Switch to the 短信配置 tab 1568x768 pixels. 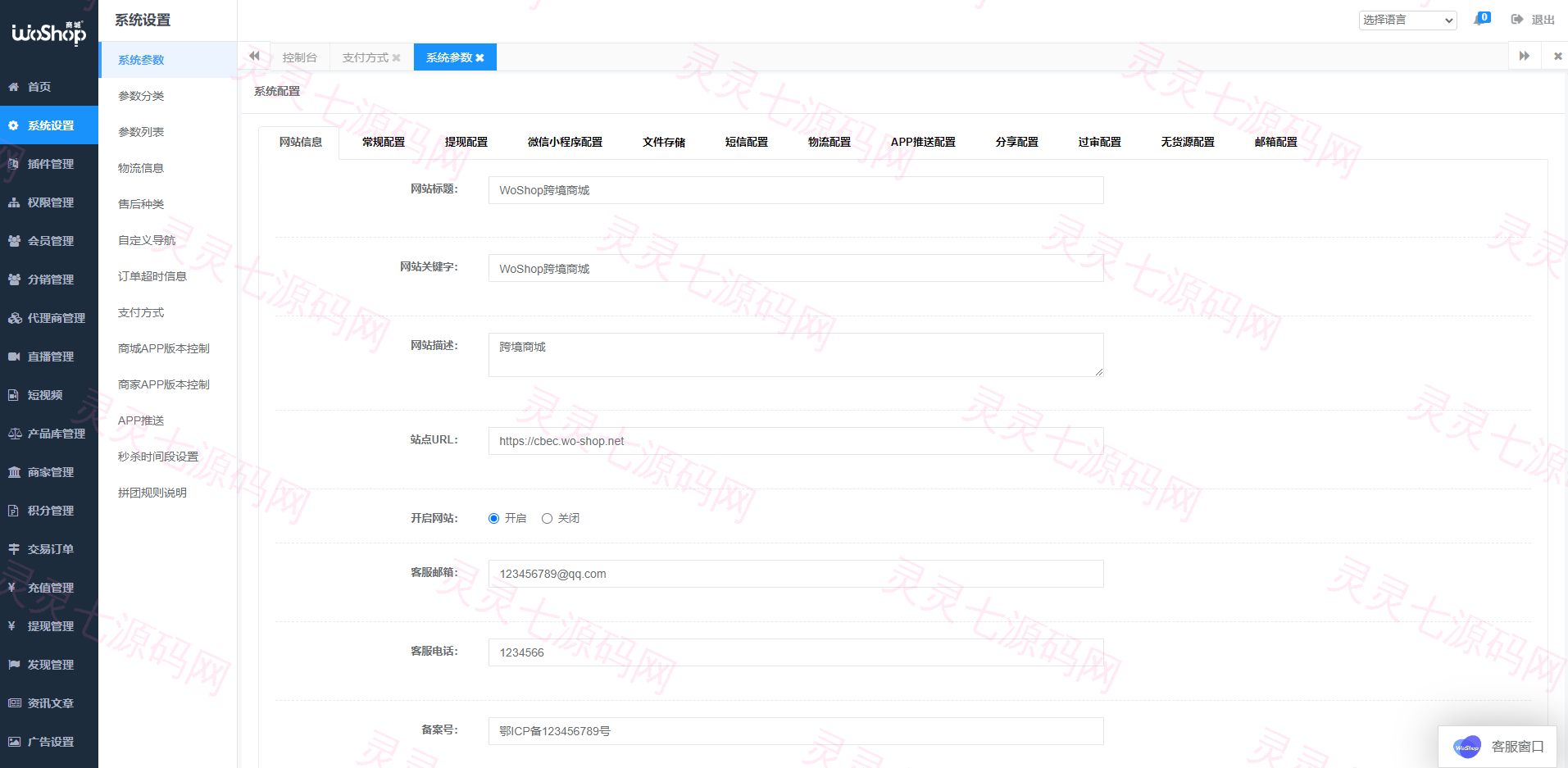point(747,142)
